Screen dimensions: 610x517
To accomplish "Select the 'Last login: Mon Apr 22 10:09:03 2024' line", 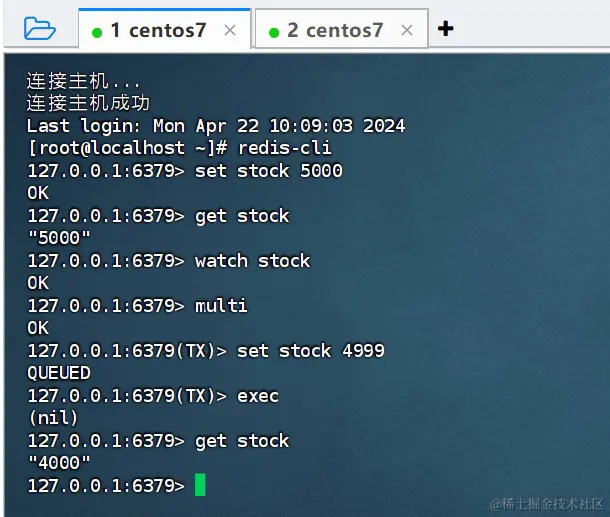I will [x=216, y=126].
